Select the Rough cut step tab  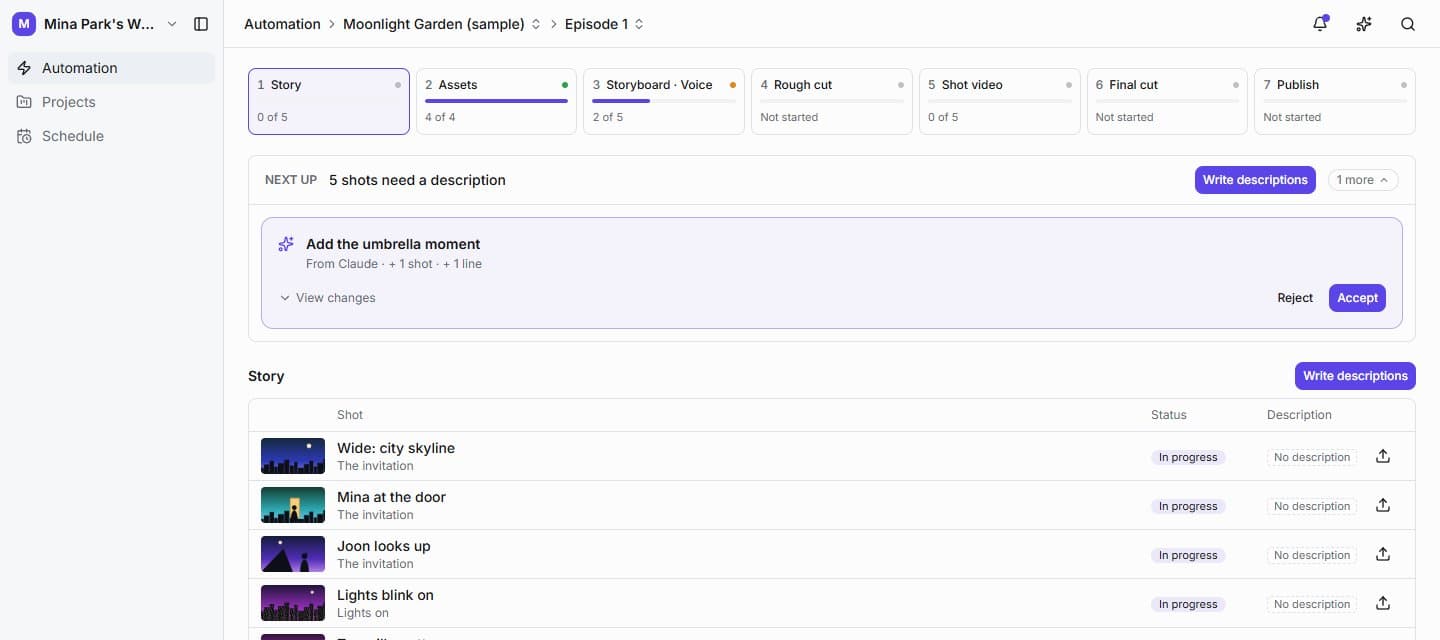(x=832, y=101)
